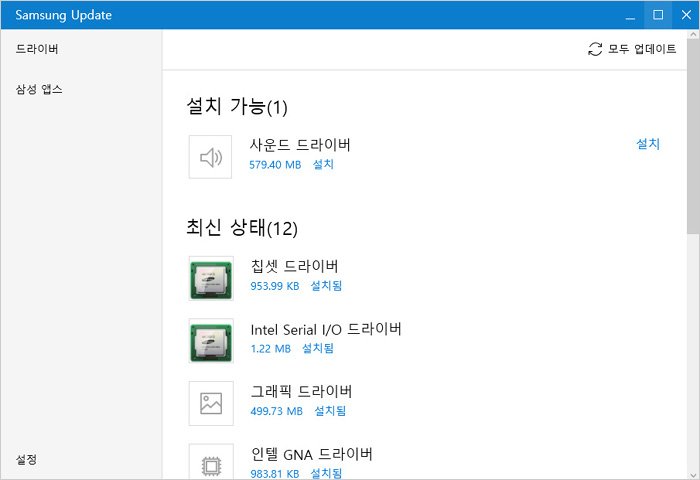Select the 그래픽 드라이버 title

[301, 392]
